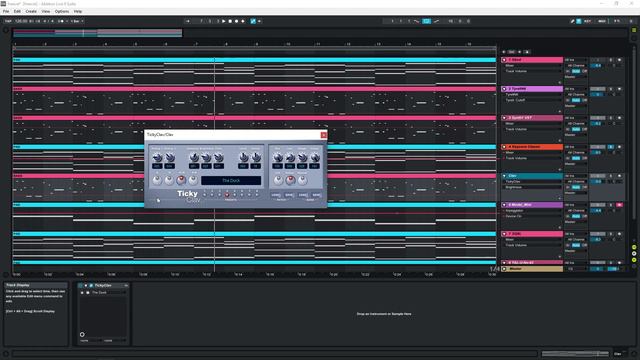Collapse the 4 Keyzone Classic track
Image resolution: width=640 pixels, height=360 pixels.
tap(504, 147)
